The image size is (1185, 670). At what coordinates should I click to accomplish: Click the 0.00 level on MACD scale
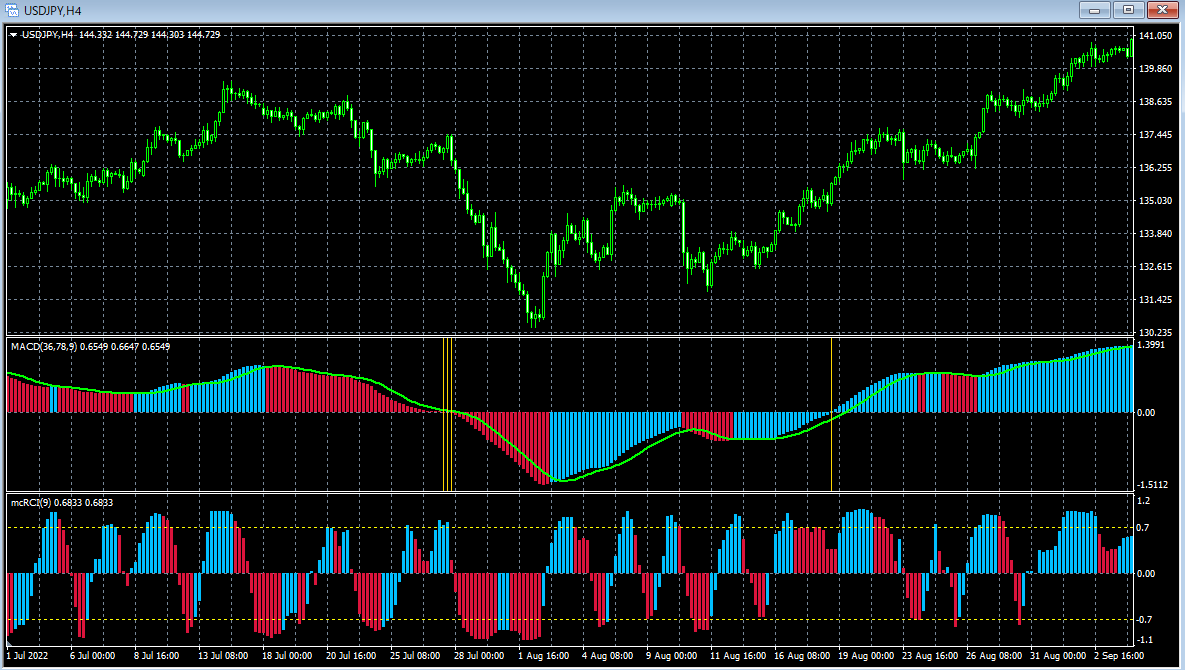[1149, 412]
